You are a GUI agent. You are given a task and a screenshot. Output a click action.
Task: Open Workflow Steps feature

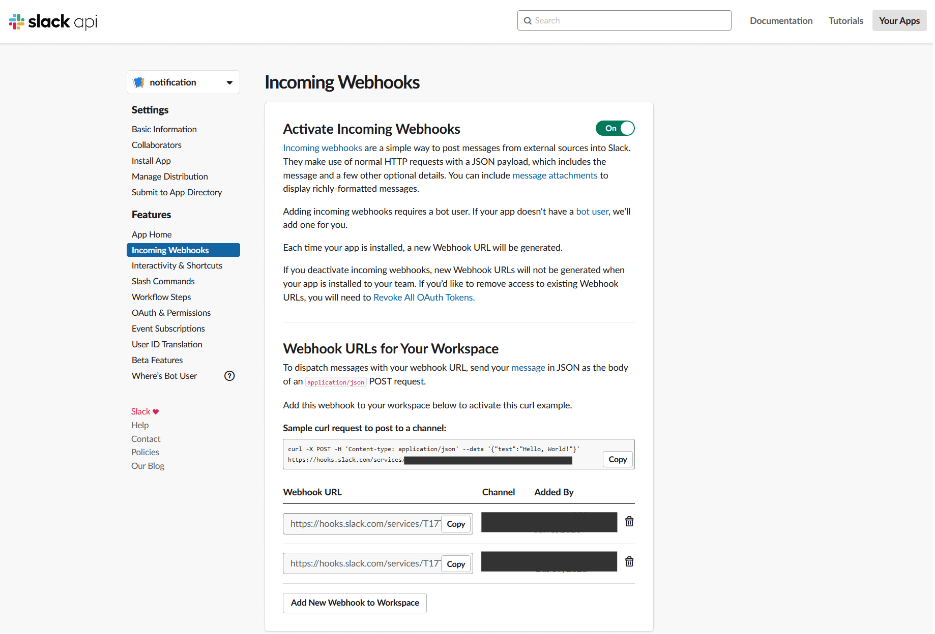161,297
